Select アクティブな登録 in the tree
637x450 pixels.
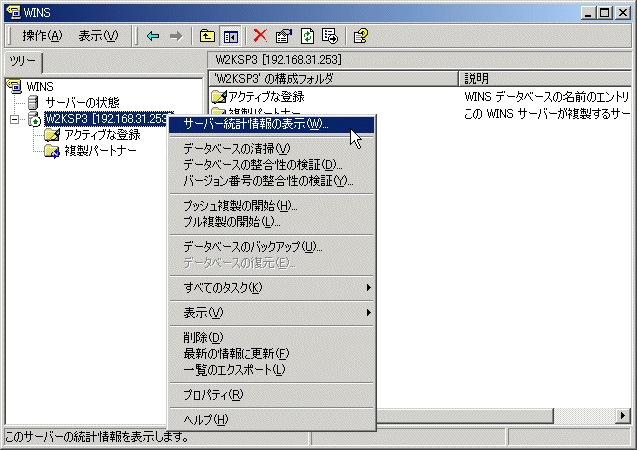point(102,135)
